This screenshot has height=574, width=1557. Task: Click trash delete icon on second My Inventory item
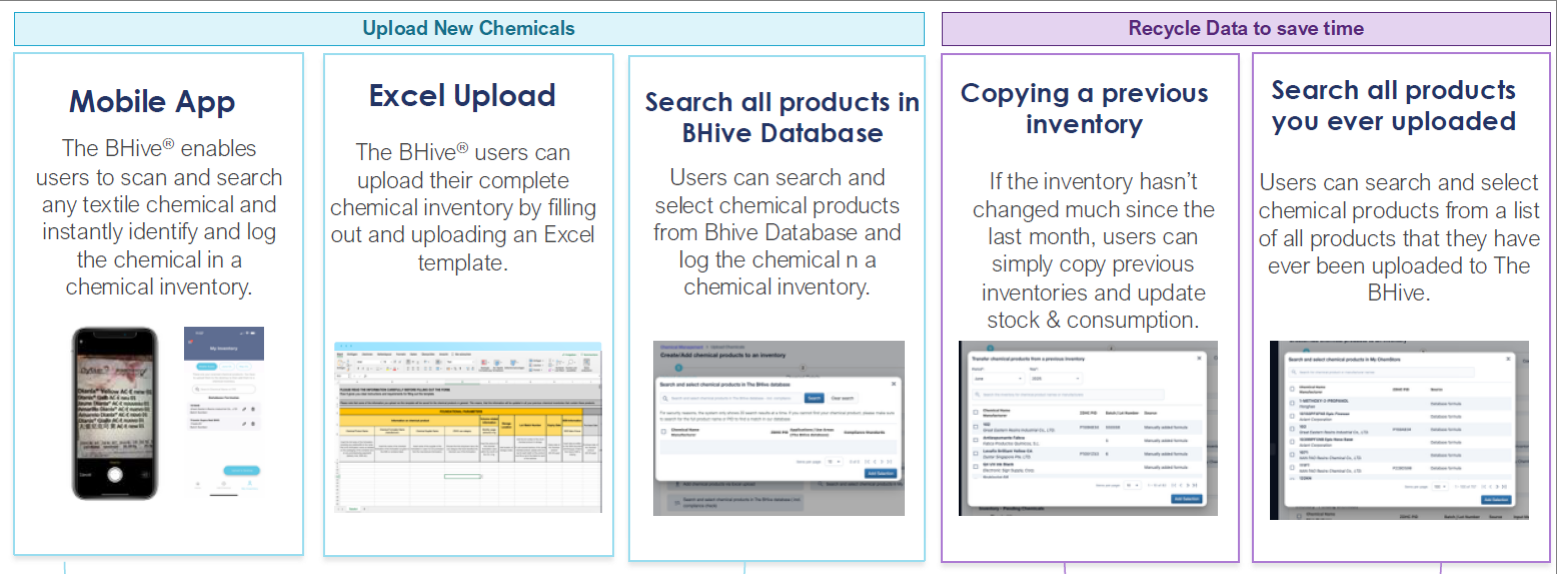(253, 424)
